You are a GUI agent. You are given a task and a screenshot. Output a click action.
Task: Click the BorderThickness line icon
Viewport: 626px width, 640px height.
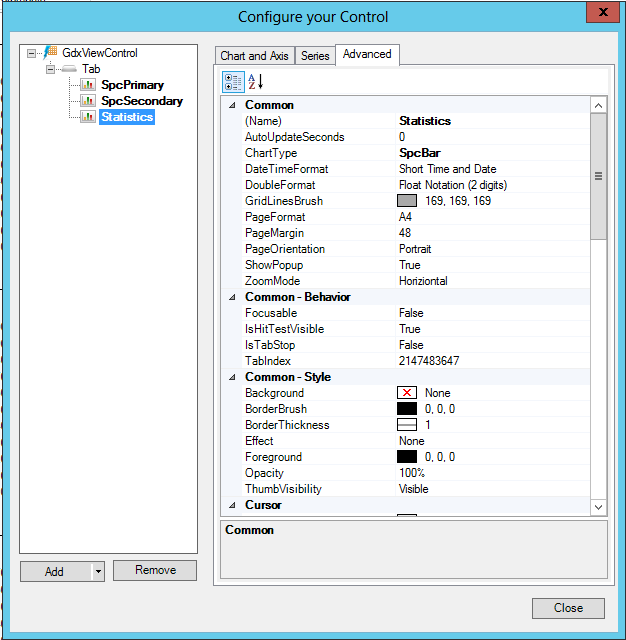coord(407,425)
